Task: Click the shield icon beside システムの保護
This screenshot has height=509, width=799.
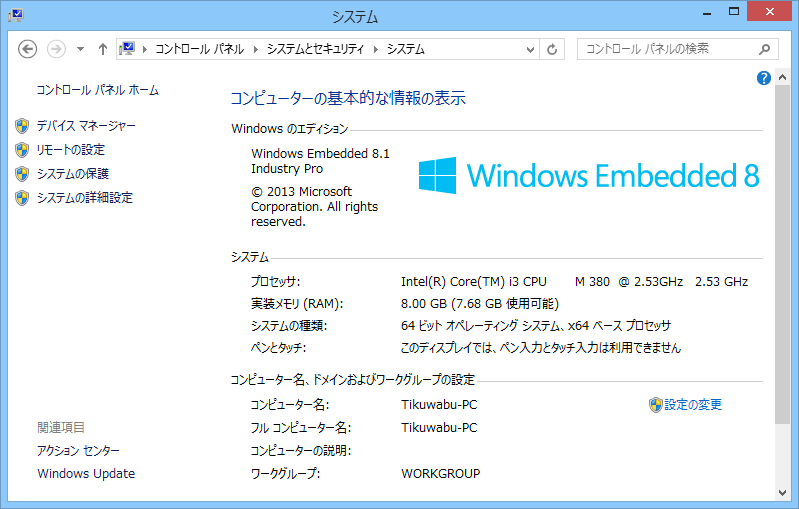Action: 22,174
